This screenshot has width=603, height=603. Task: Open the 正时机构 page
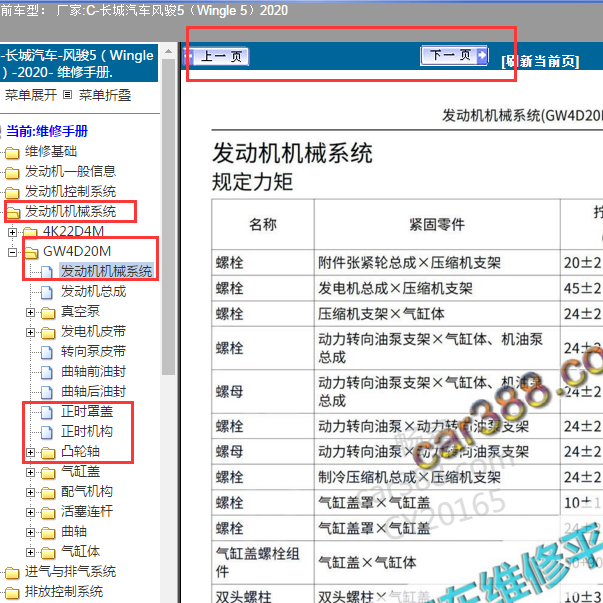[x=87, y=431]
